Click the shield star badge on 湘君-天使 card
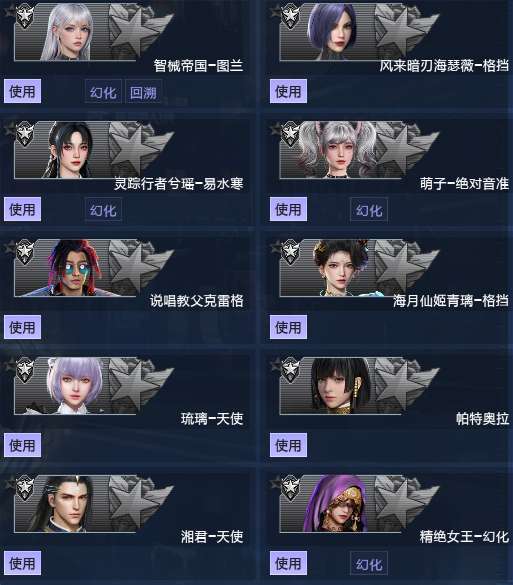This screenshot has width=513, height=585. coord(25,488)
